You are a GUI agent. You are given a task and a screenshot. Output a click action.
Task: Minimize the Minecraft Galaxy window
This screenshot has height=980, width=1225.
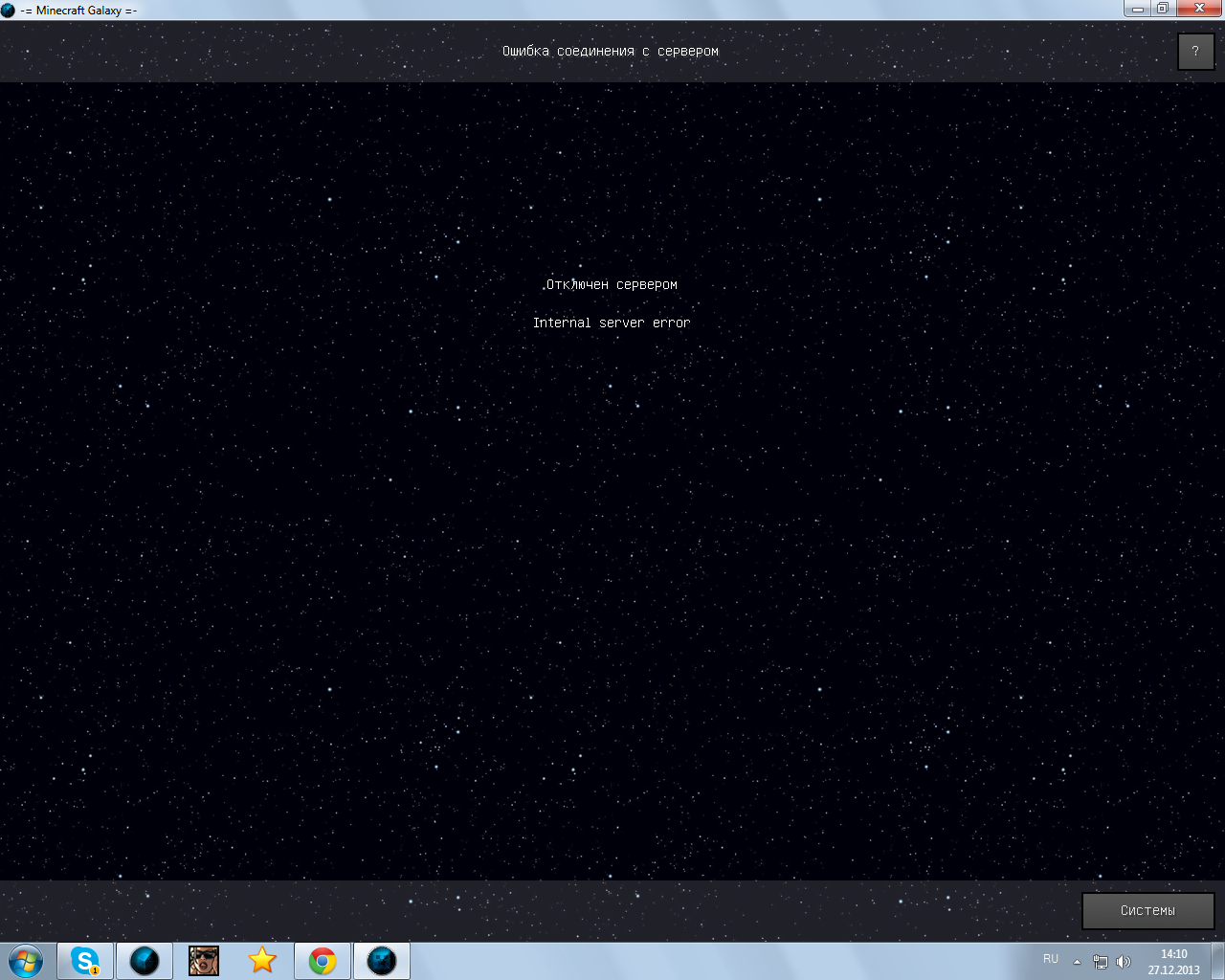1138,9
